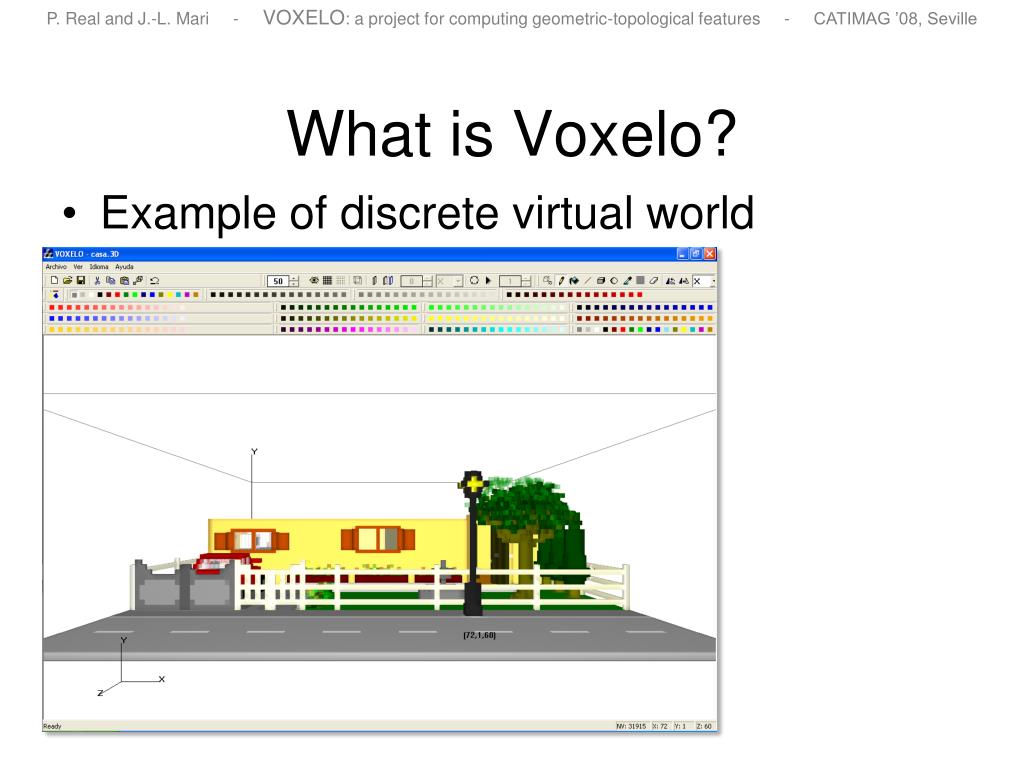Screen dimensions: 1024x768
Task: Toggle the dark grid display icon
Action: coord(327,280)
